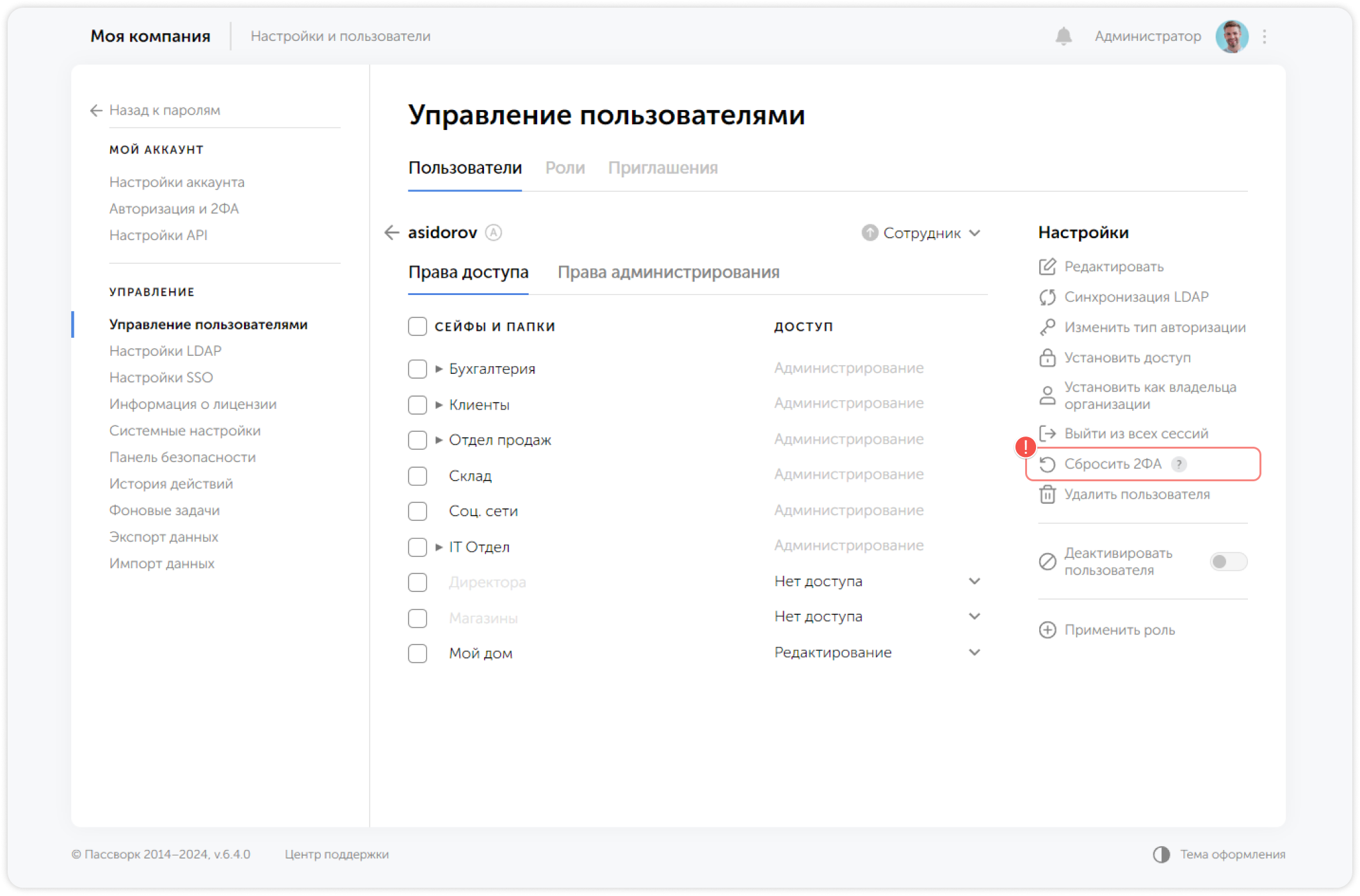The width and height of the screenshot is (1360, 896).
Task: Open the notifications bell
Action: click(x=1064, y=36)
